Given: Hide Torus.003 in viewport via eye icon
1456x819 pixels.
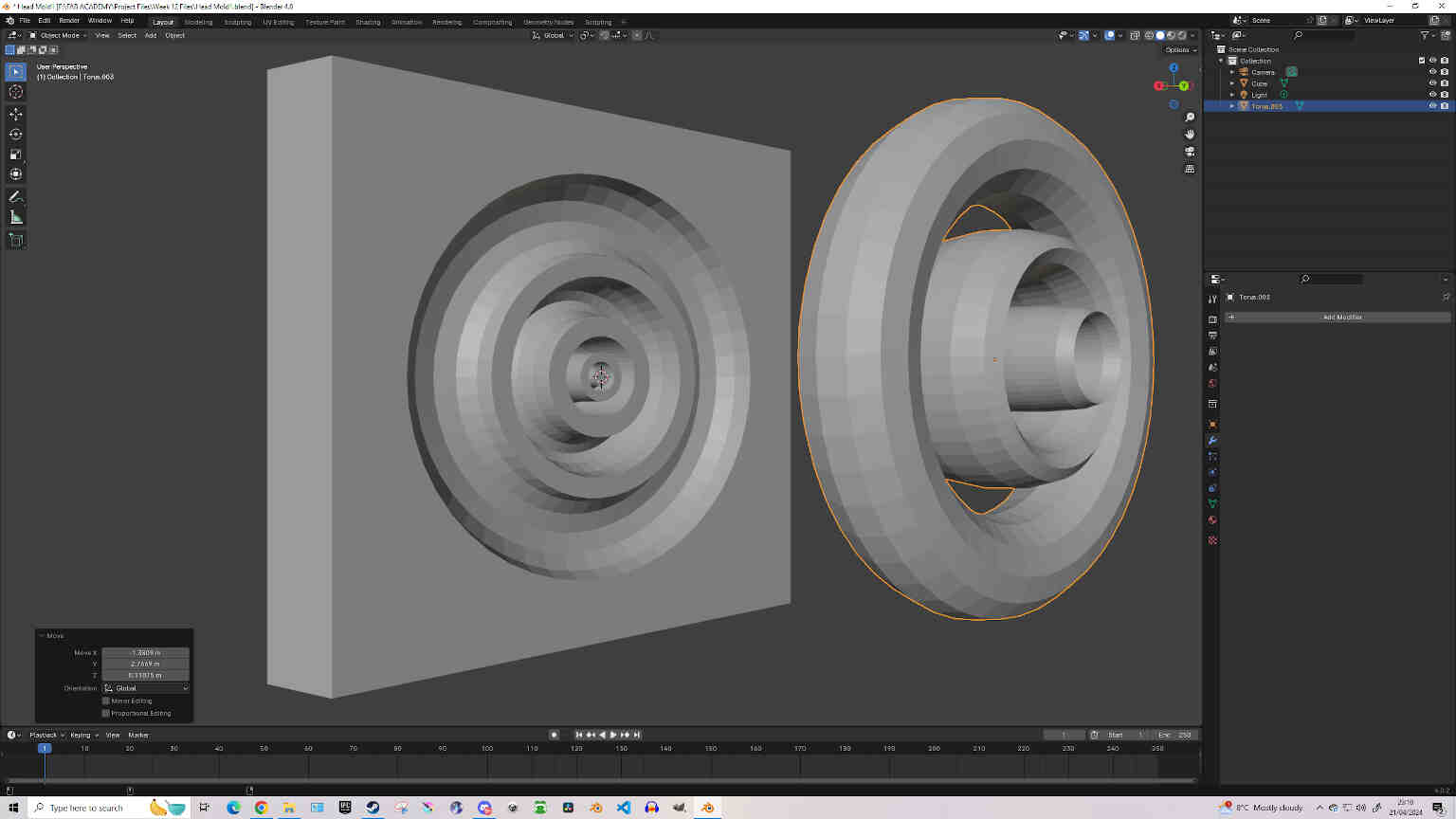Looking at the screenshot, I should click(1432, 106).
